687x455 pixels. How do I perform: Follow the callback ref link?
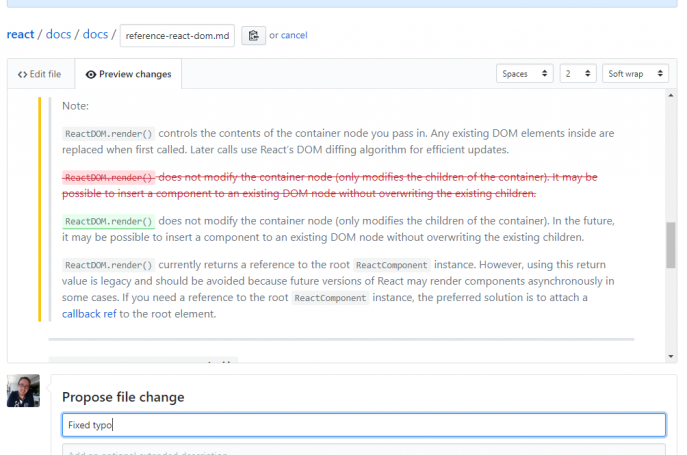[89, 314]
